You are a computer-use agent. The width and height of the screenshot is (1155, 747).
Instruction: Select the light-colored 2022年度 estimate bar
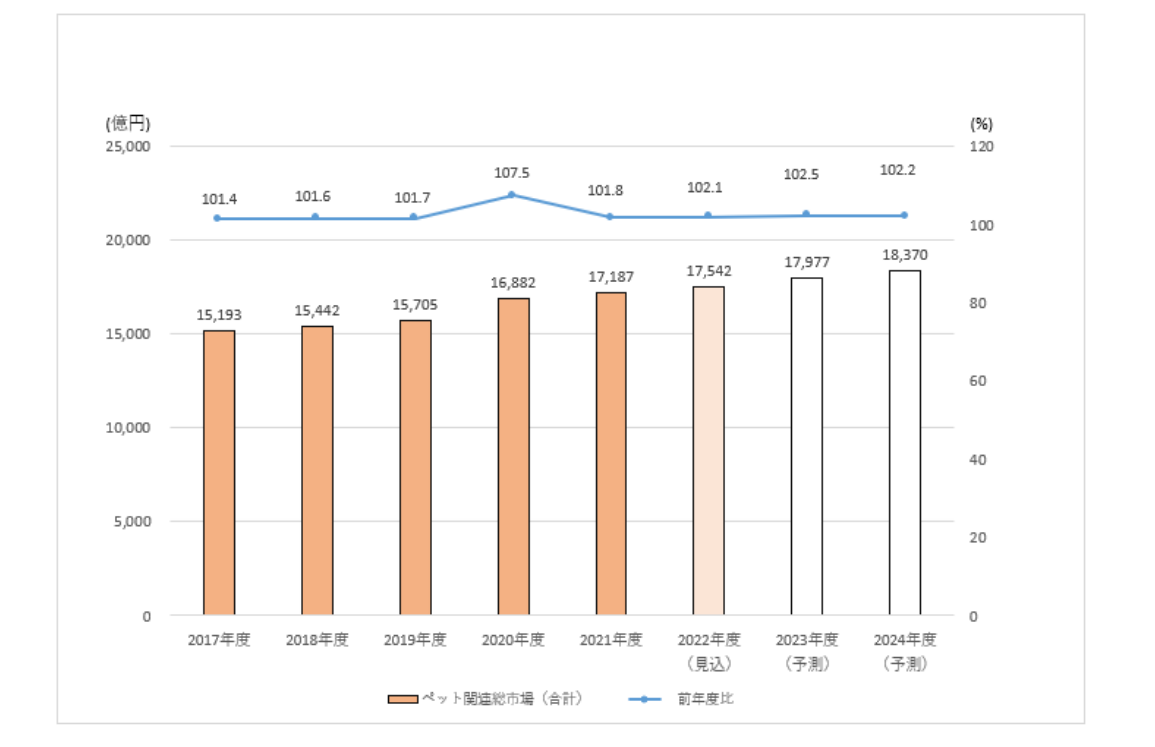tap(708, 450)
